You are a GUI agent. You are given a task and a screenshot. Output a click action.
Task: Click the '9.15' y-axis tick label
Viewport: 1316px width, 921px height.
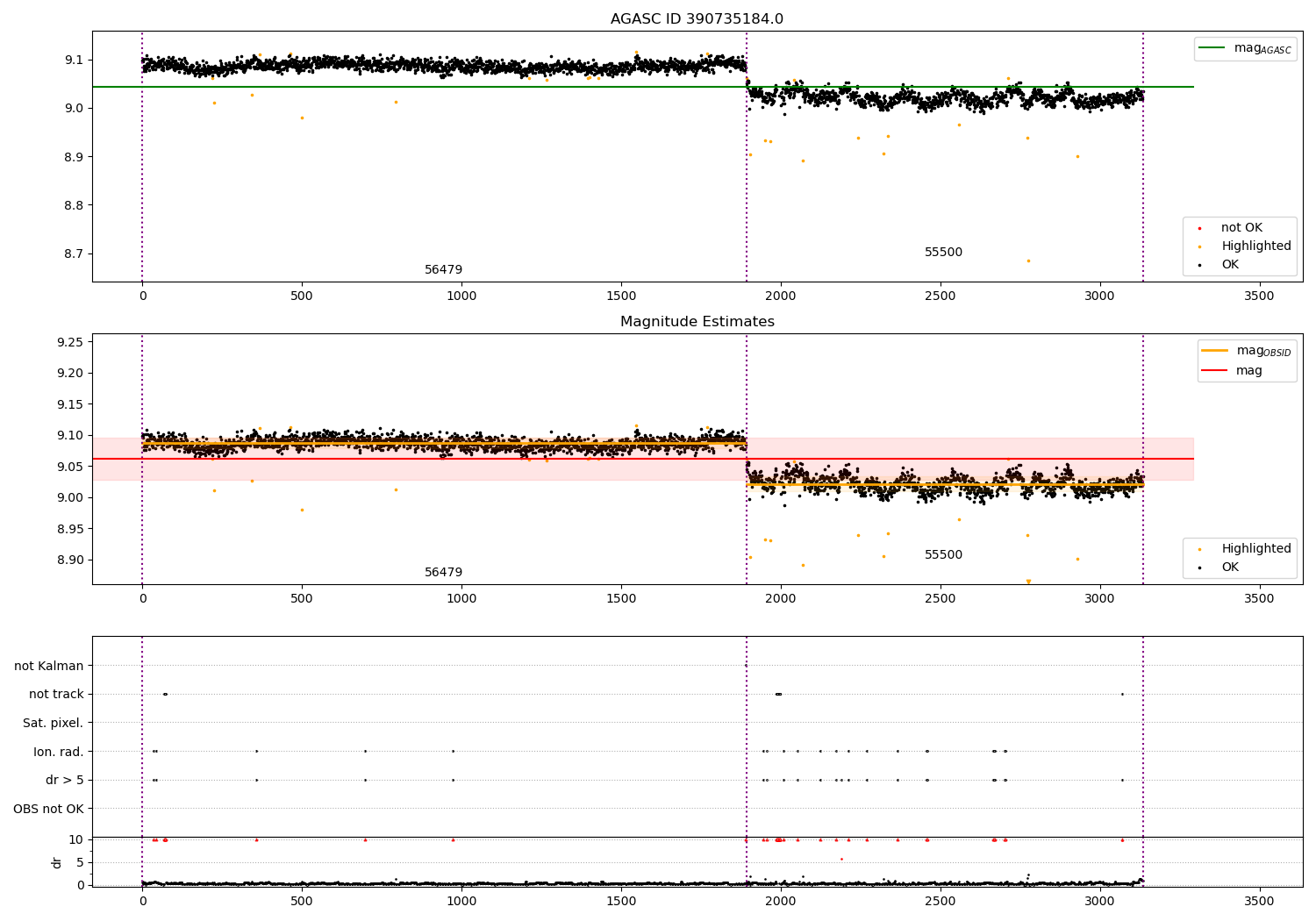coord(71,404)
